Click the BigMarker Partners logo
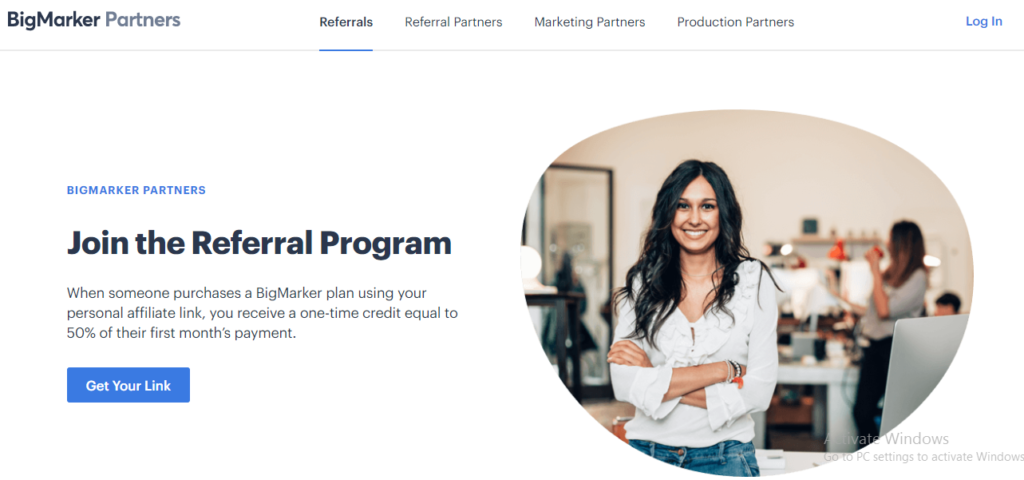 (x=94, y=20)
